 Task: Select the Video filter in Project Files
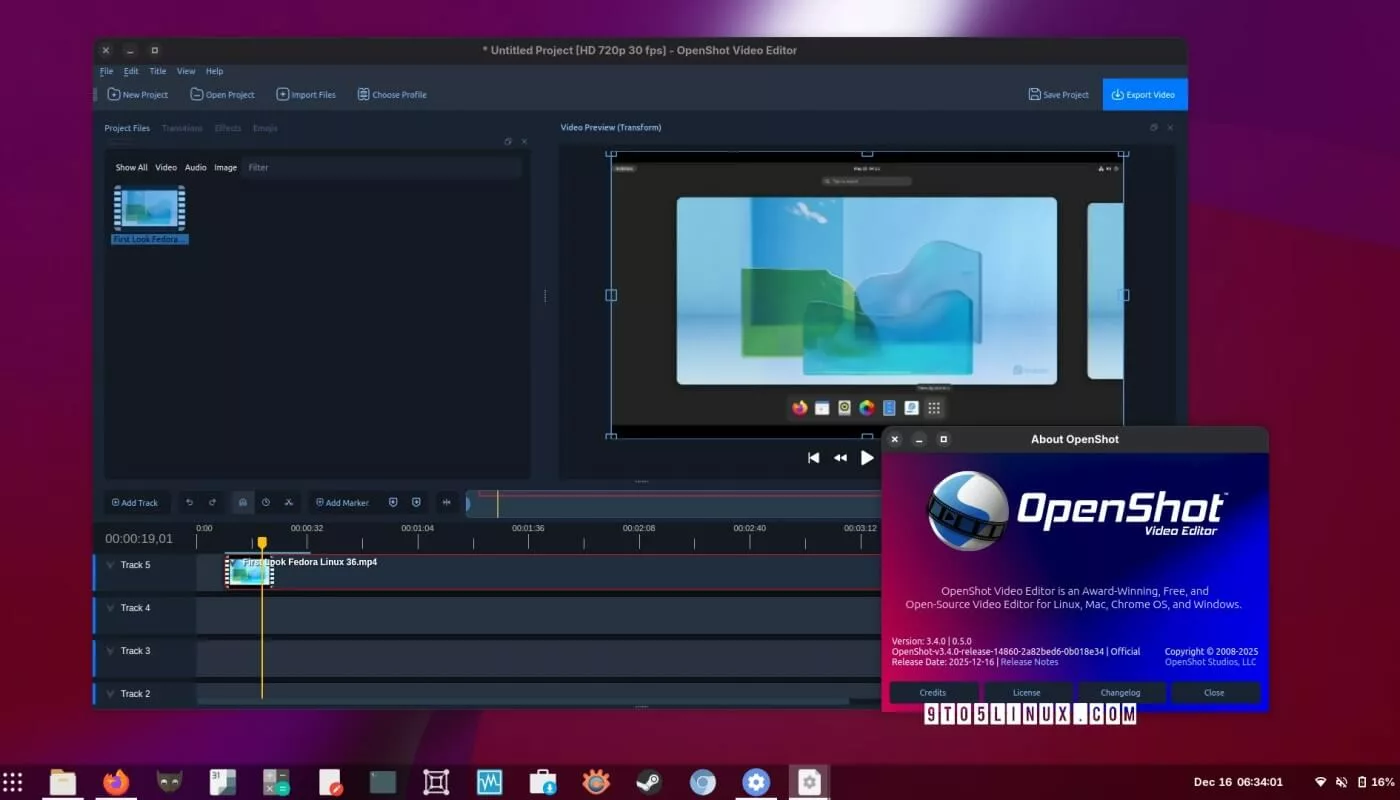[x=166, y=168]
